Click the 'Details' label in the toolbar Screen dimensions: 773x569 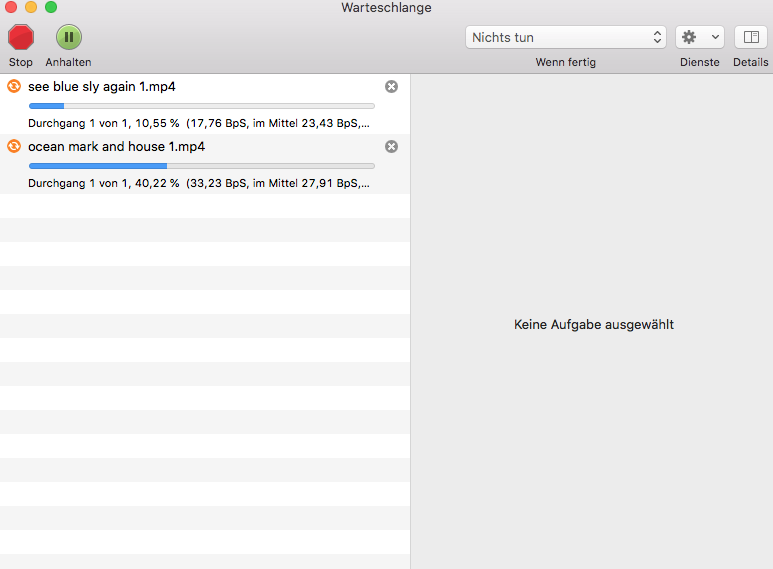(750, 62)
